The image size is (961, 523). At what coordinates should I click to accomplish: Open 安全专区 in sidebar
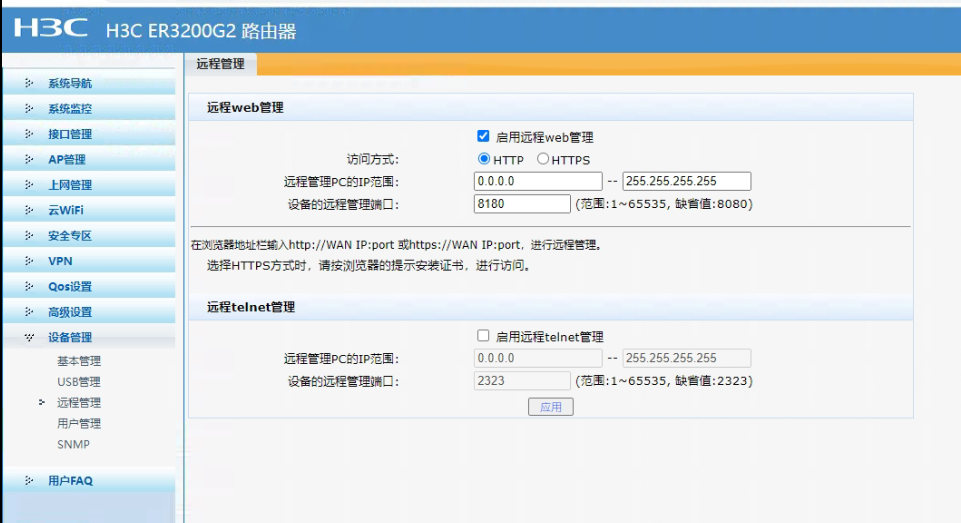[70, 236]
